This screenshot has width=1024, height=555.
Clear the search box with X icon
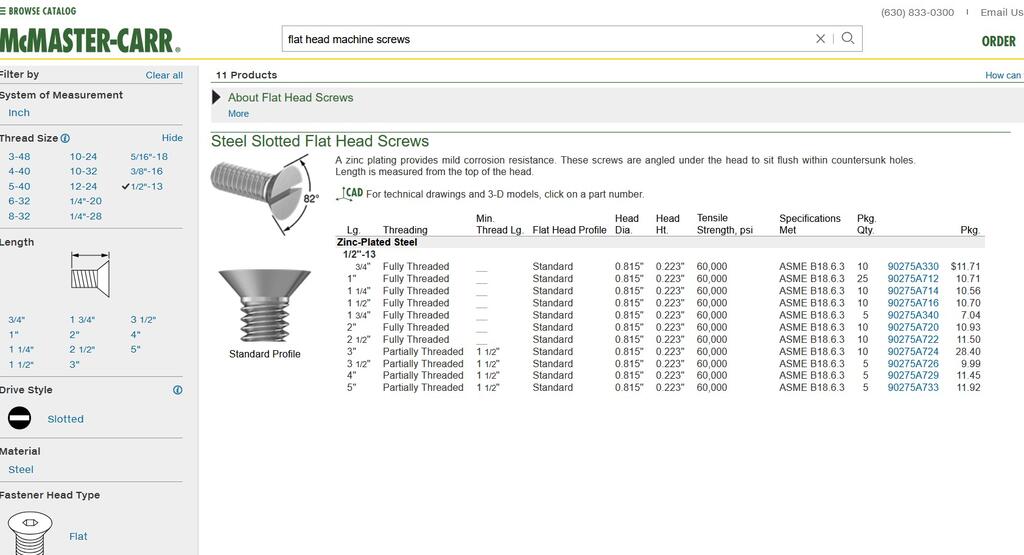(820, 39)
